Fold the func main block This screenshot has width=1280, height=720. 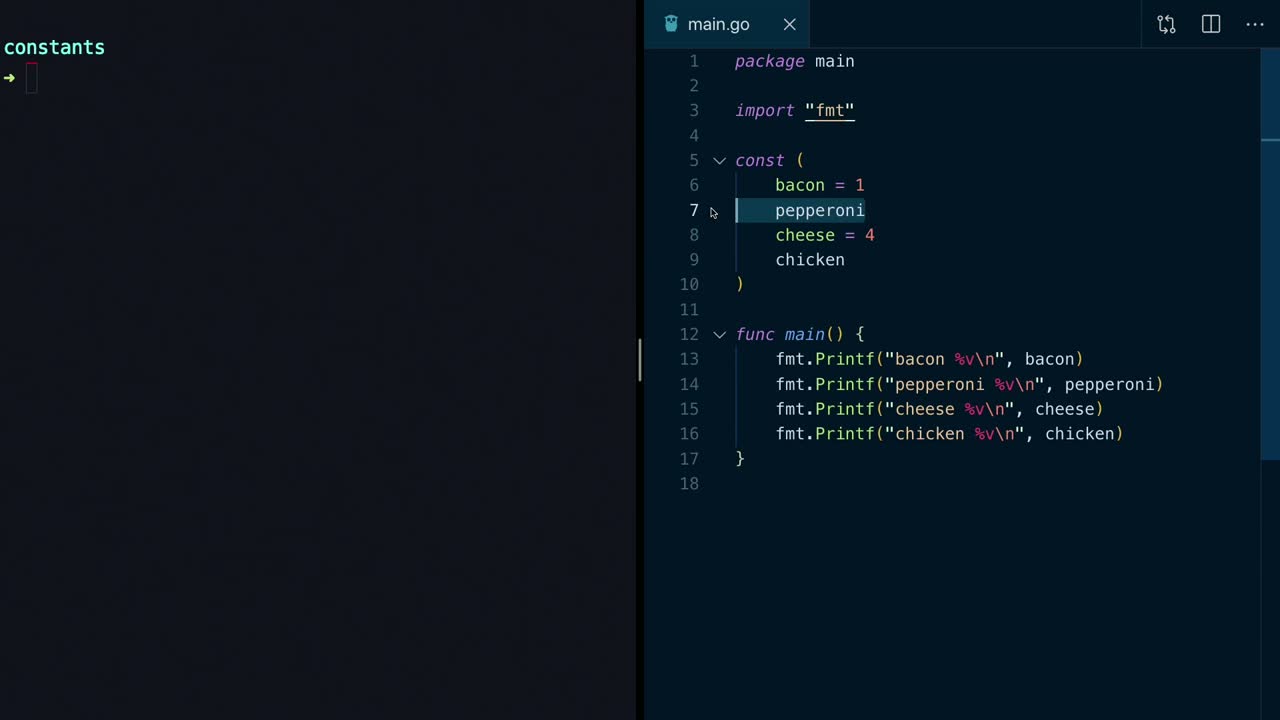tap(719, 334)
